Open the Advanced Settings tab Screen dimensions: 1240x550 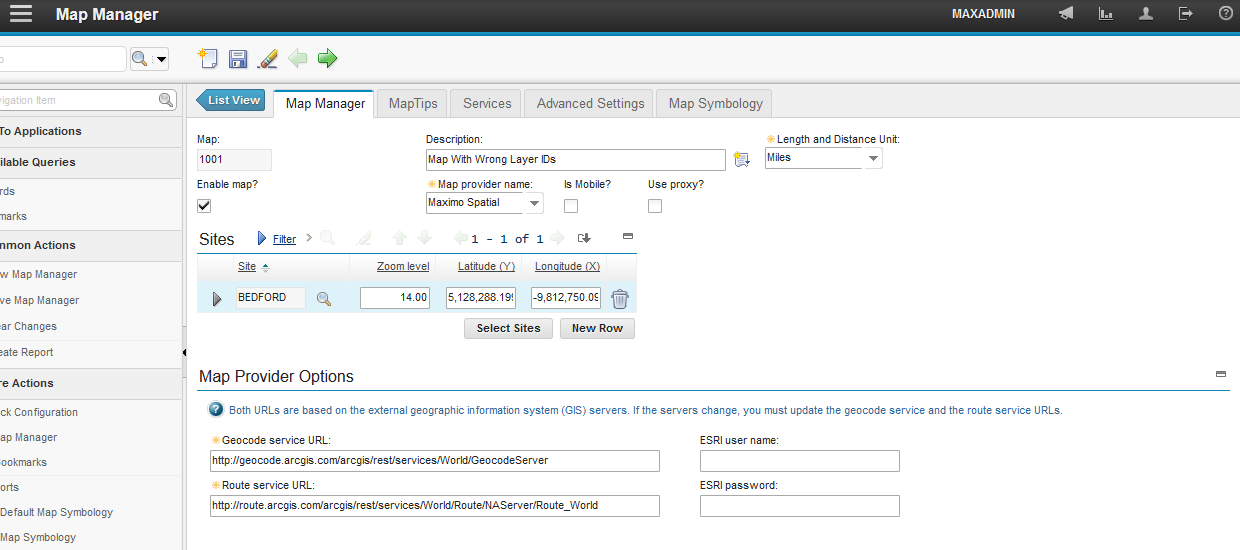pos(590,103)
